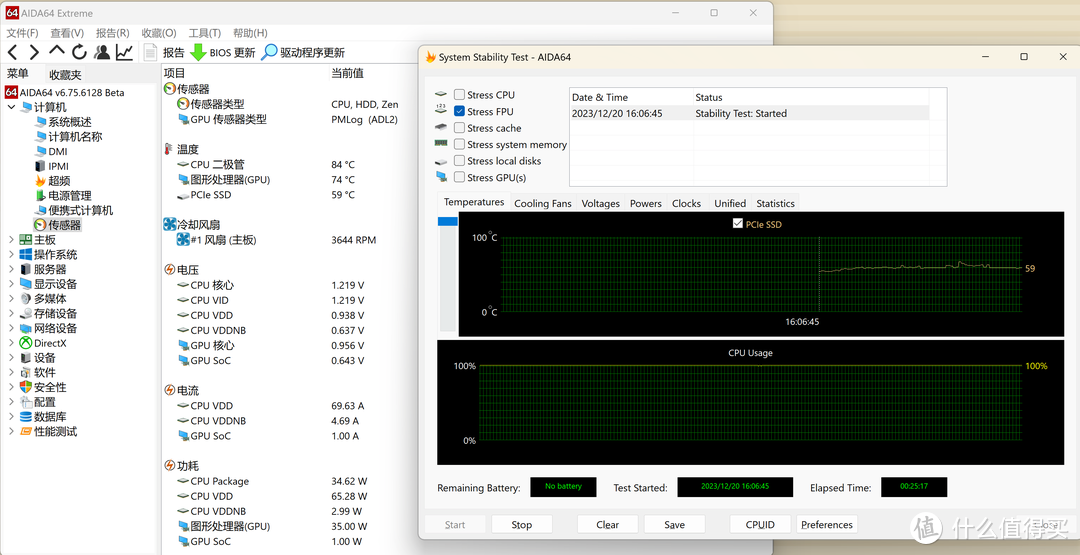Viewport: 1080px width, 555px height.
Task: Click the 多媒体 speaker icon
Action: pyautogui.click(x=25, y=299)
